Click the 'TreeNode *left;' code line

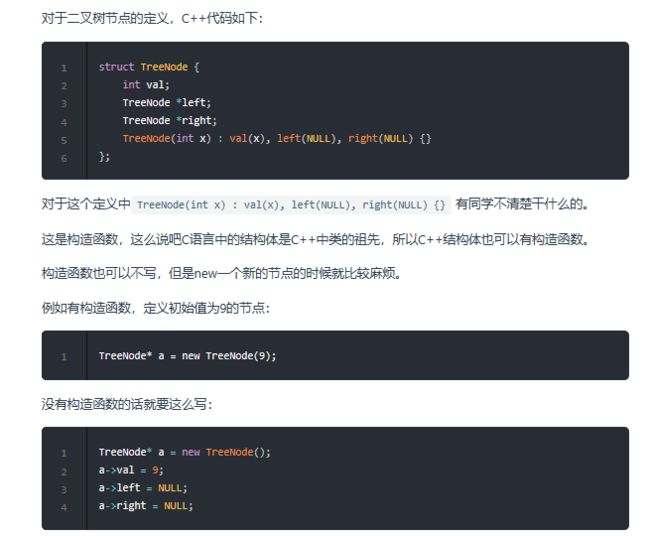pyautogui.click(x=167, y=103)
